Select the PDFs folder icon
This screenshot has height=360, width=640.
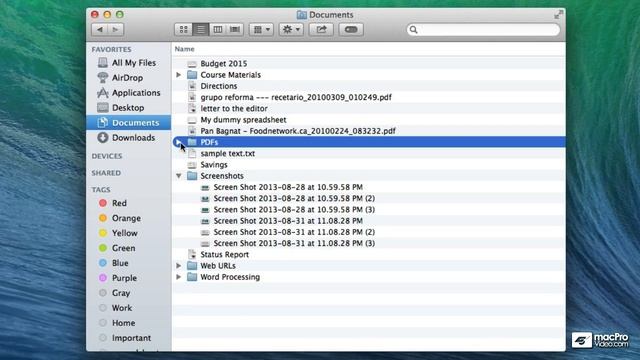[x=192, y=142]
